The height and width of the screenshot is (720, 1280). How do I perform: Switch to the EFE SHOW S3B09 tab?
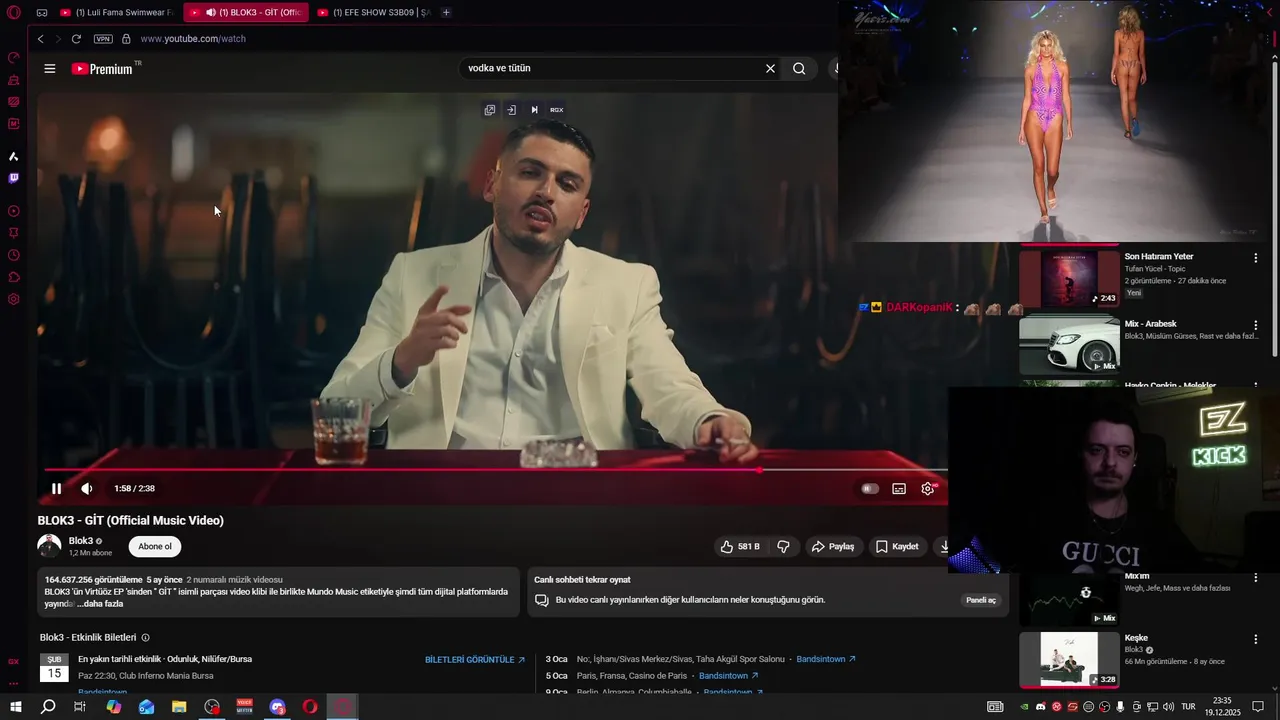pos(374,12)
